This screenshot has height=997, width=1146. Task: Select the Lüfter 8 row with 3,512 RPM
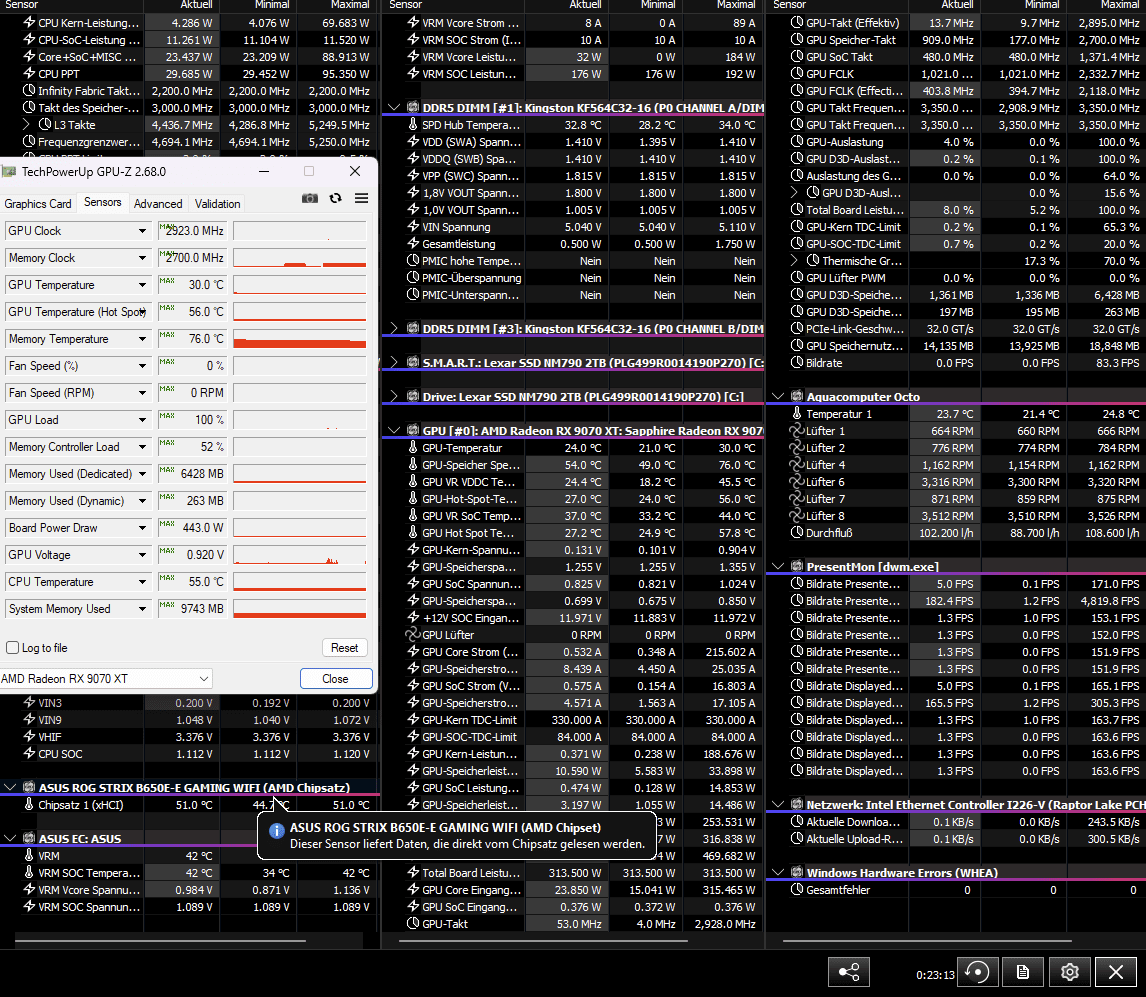click(956, 515)
